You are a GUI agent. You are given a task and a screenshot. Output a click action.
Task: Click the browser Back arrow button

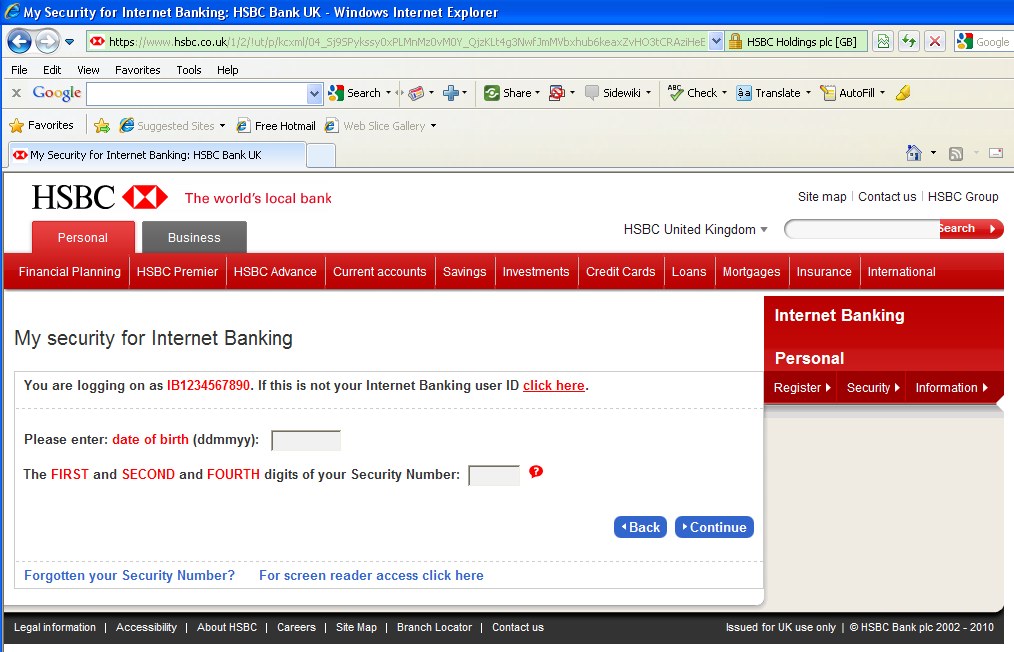(19, 41)
